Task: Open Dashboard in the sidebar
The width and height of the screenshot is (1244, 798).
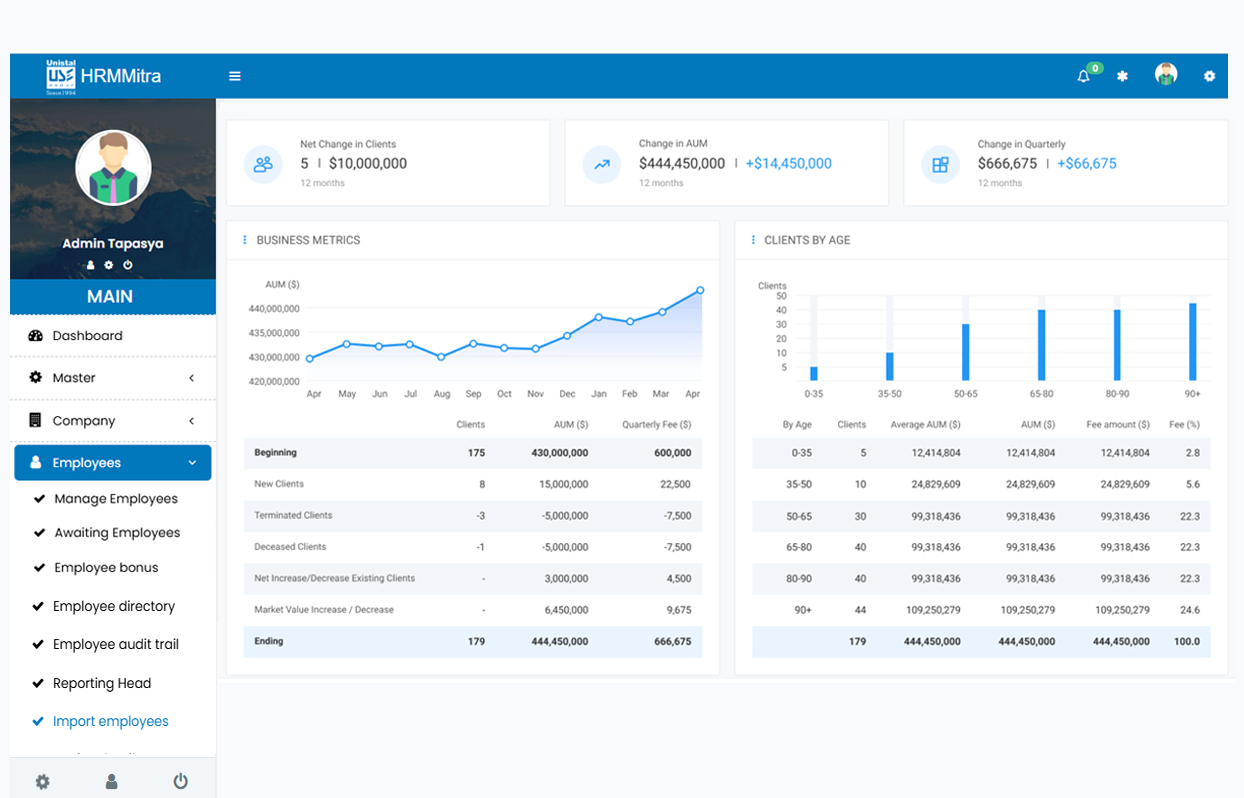Action: tap(113, 336)
